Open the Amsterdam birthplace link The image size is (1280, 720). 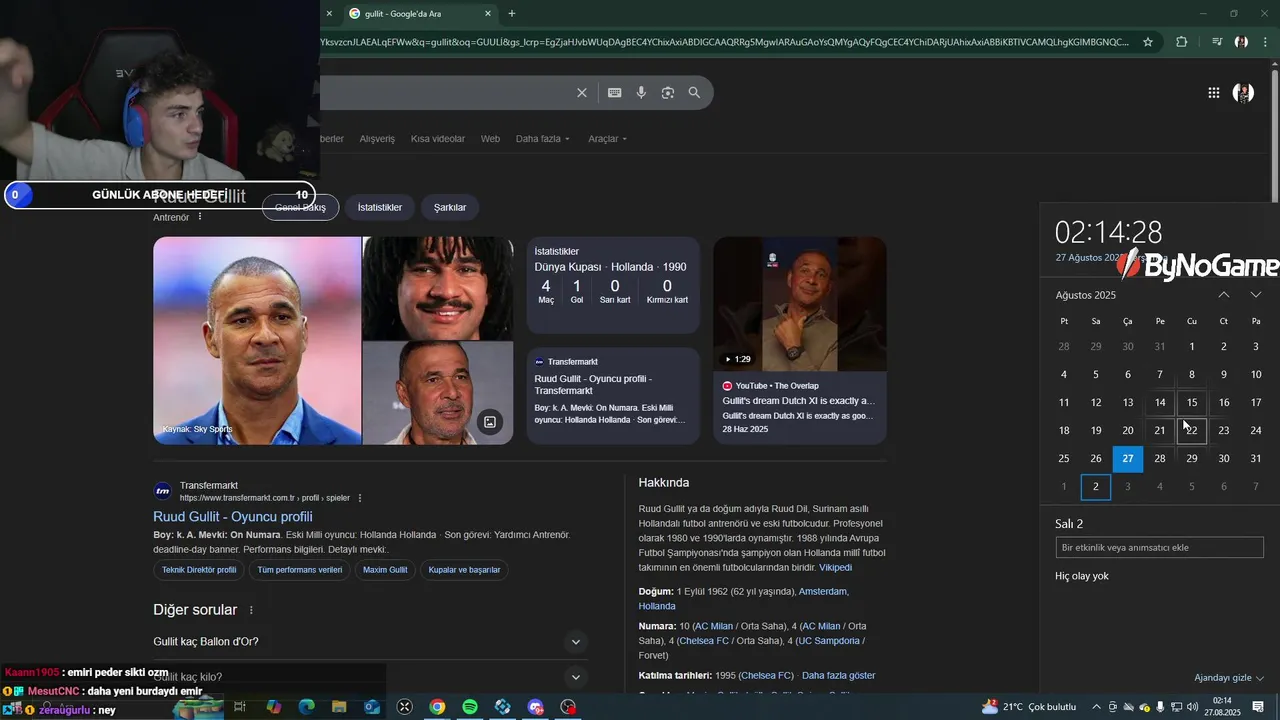[x=822, y=592]
